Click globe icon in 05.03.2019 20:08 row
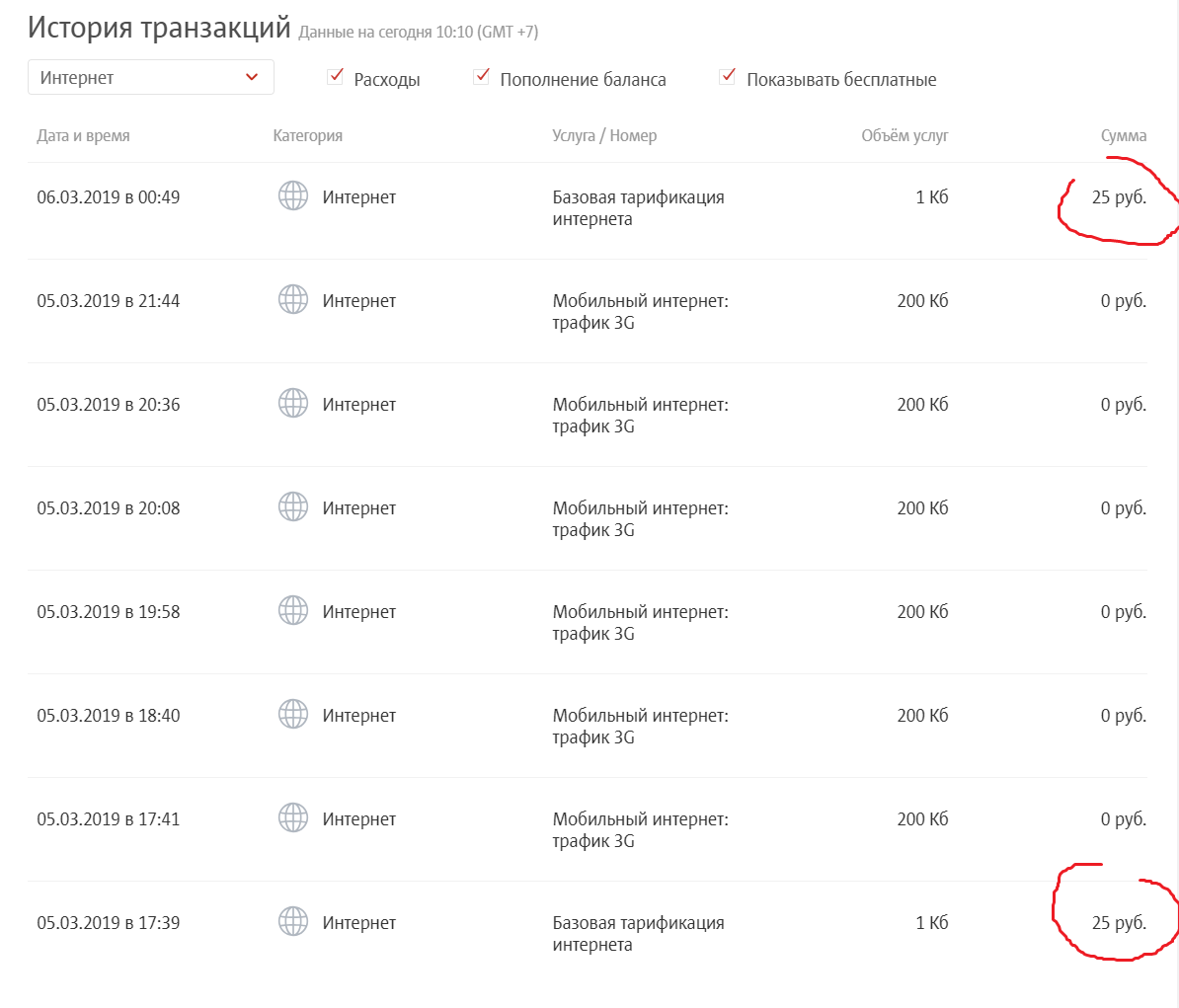1179x1008 pixels. 293,507
